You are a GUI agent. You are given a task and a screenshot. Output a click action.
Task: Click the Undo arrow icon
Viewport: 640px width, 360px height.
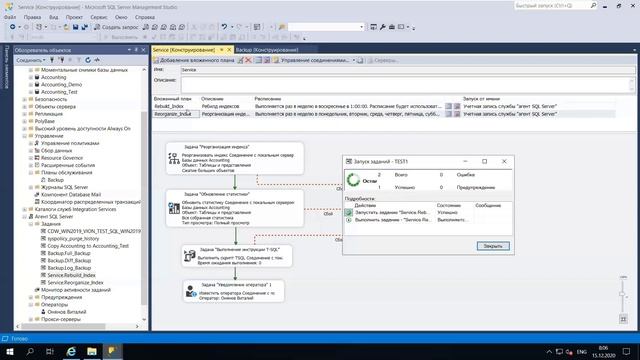point(224,27)
